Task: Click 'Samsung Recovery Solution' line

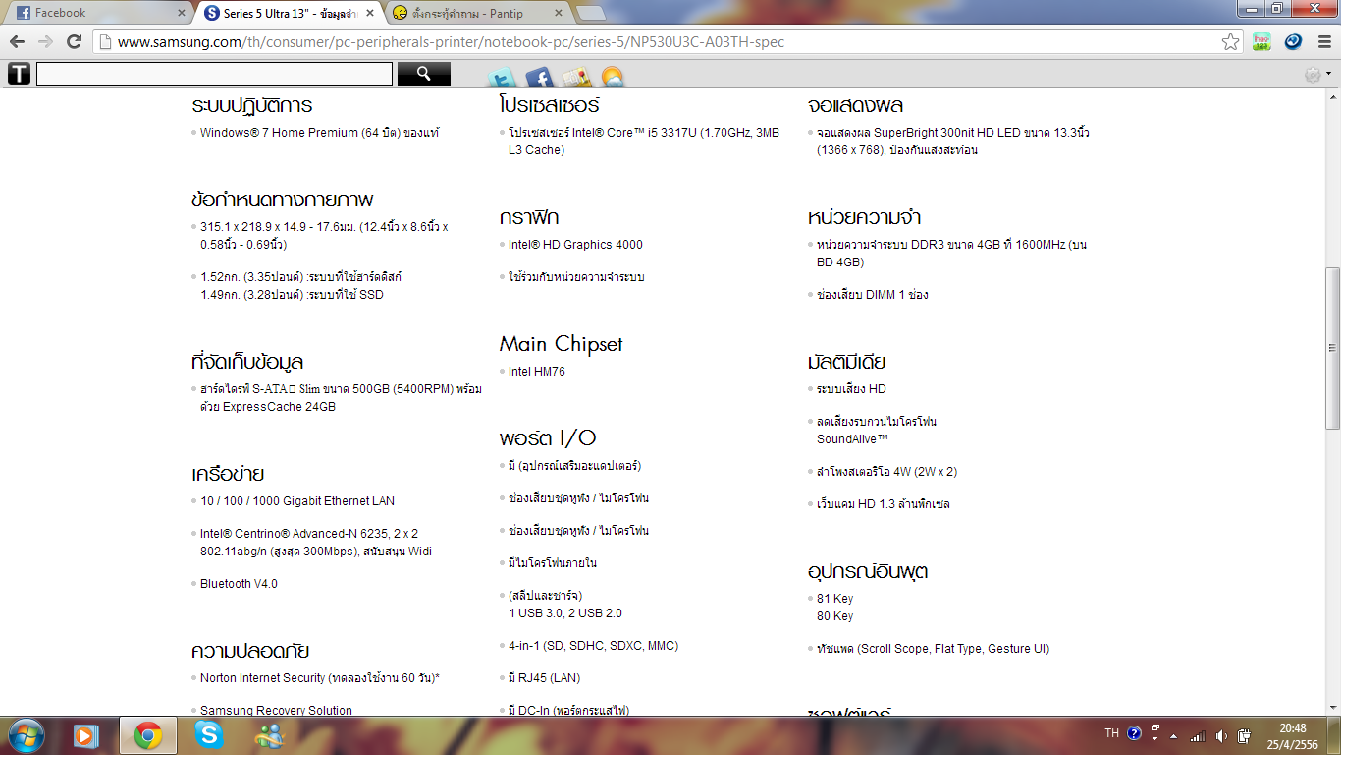Action: (276, 711)
